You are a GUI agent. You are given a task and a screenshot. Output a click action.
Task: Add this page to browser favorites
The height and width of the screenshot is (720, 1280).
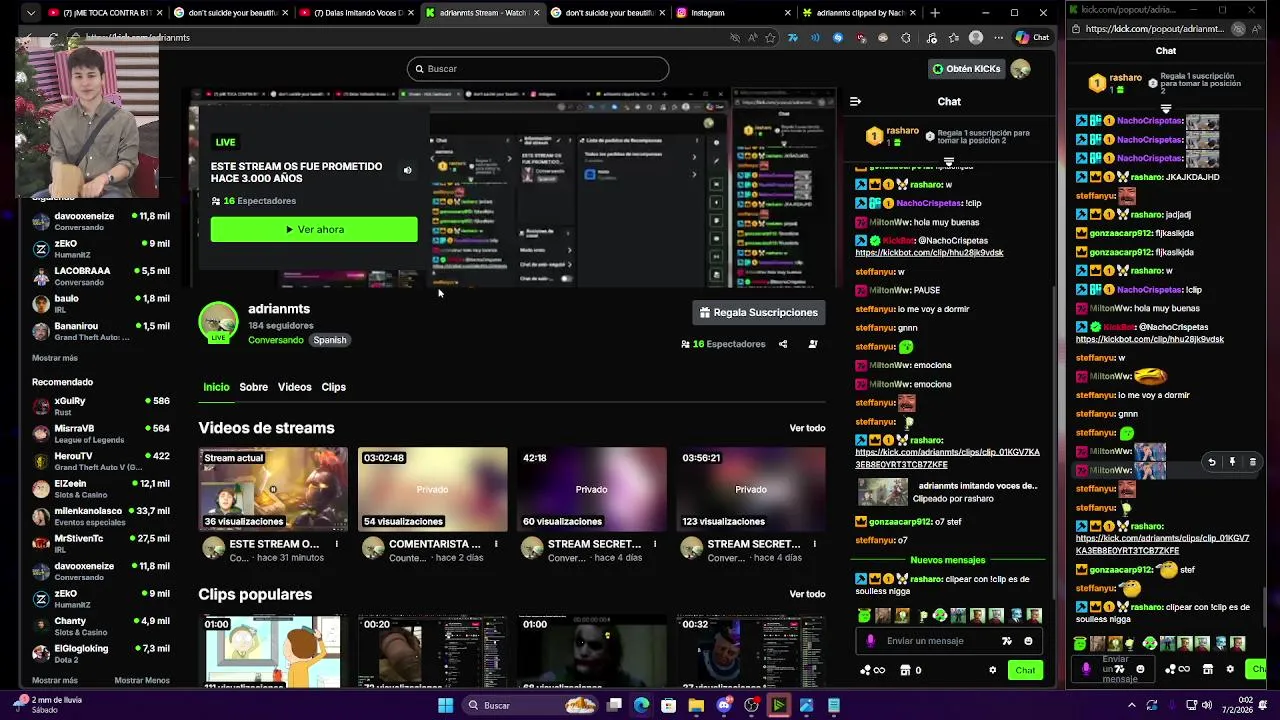[x=770, y=38]
